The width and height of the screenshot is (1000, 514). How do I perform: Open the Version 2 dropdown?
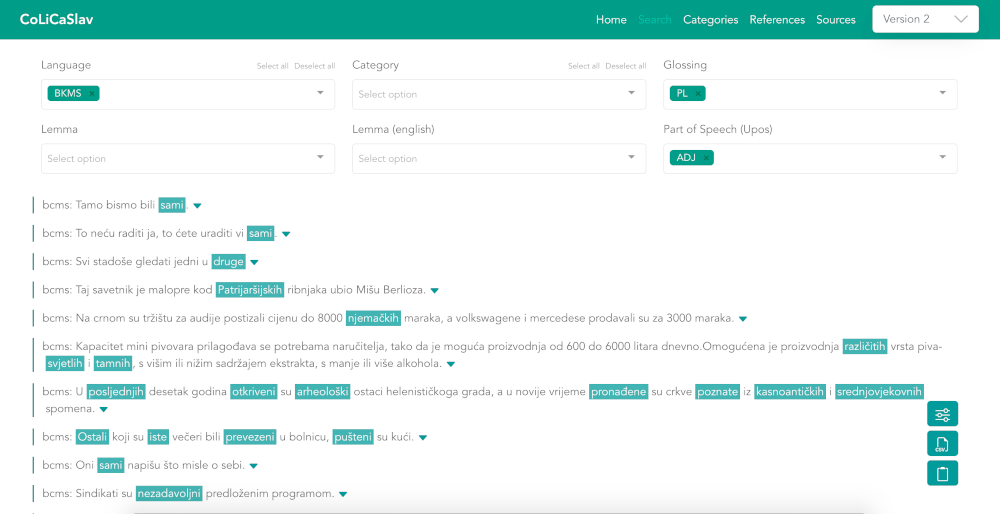[x=925, y=19]
